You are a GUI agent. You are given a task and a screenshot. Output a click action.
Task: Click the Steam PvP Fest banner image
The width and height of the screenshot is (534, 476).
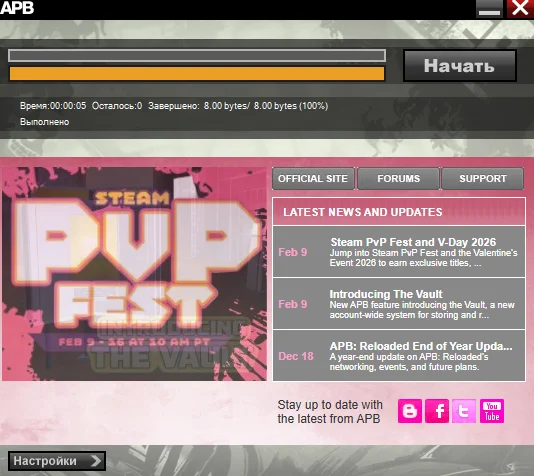[x=134, y=273]
